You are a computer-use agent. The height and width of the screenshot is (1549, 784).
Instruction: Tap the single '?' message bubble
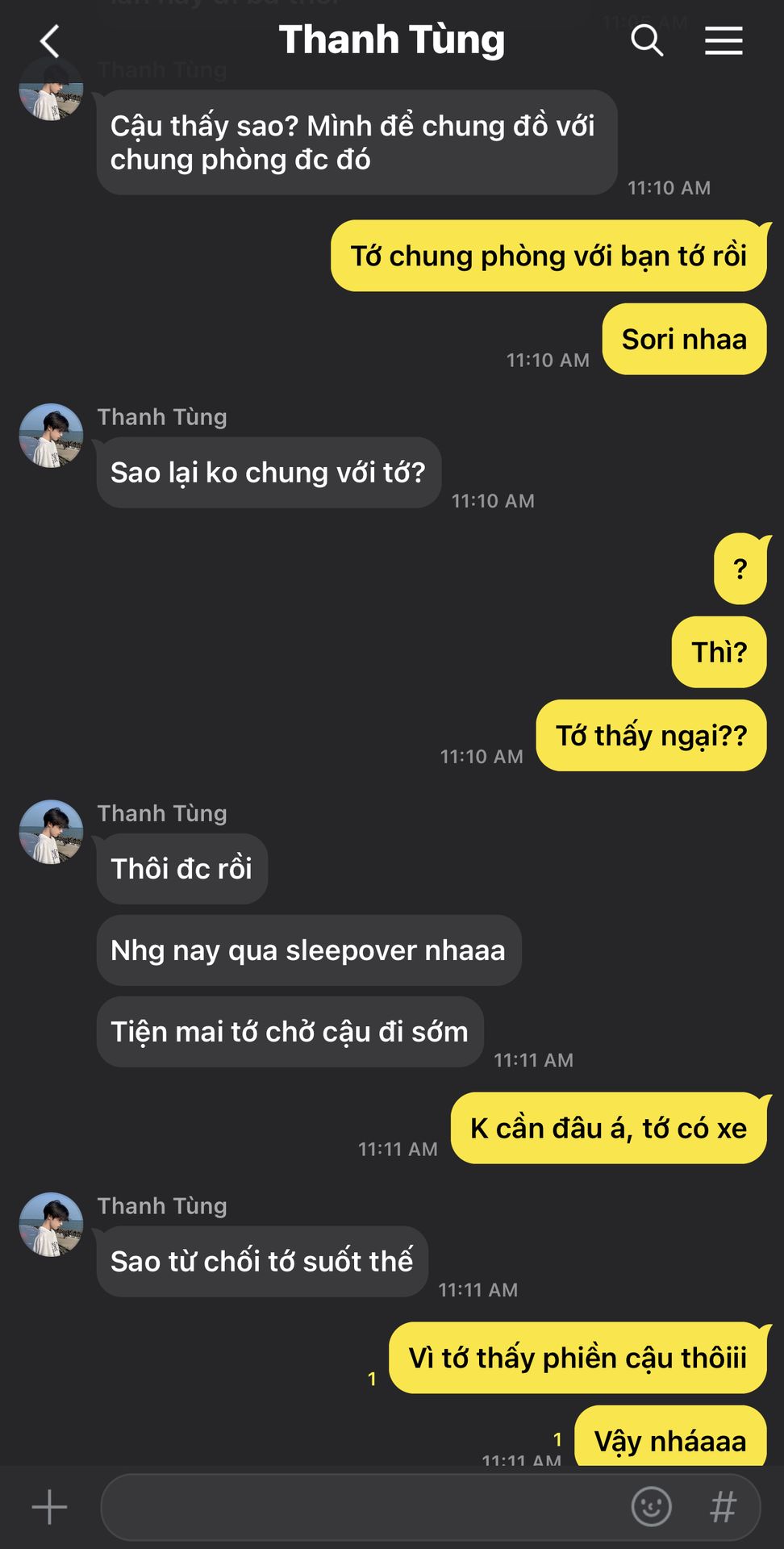click(x=740, y=569)
